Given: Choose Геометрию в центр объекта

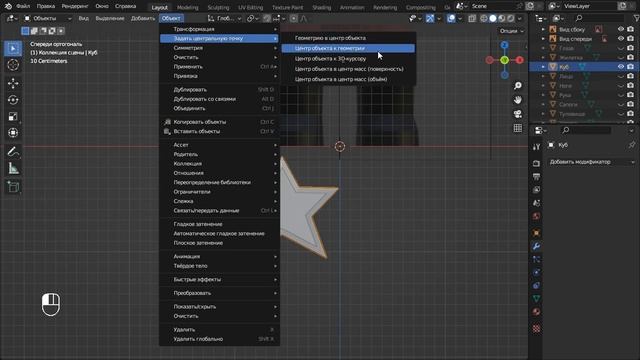Looking at the screenshot, I should 348,38.
